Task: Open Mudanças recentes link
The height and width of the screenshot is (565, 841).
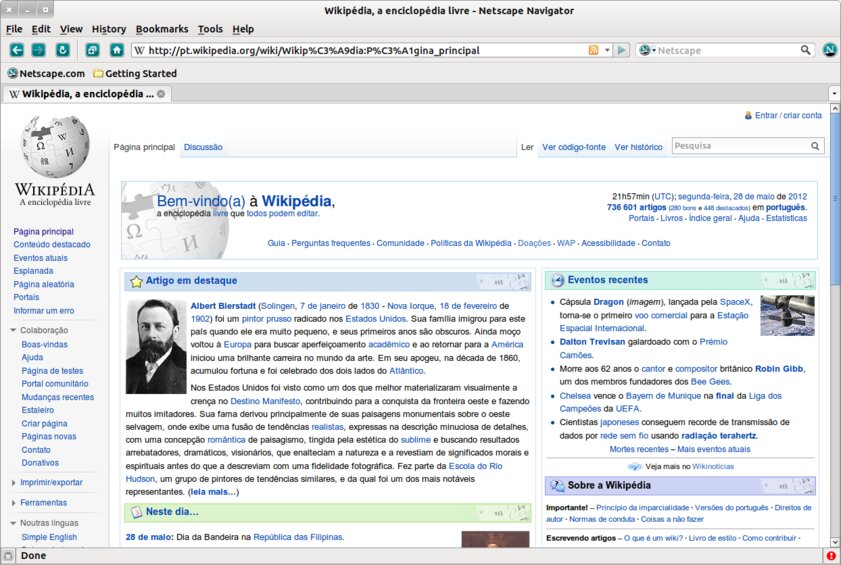Action: [x=57, y=397]
